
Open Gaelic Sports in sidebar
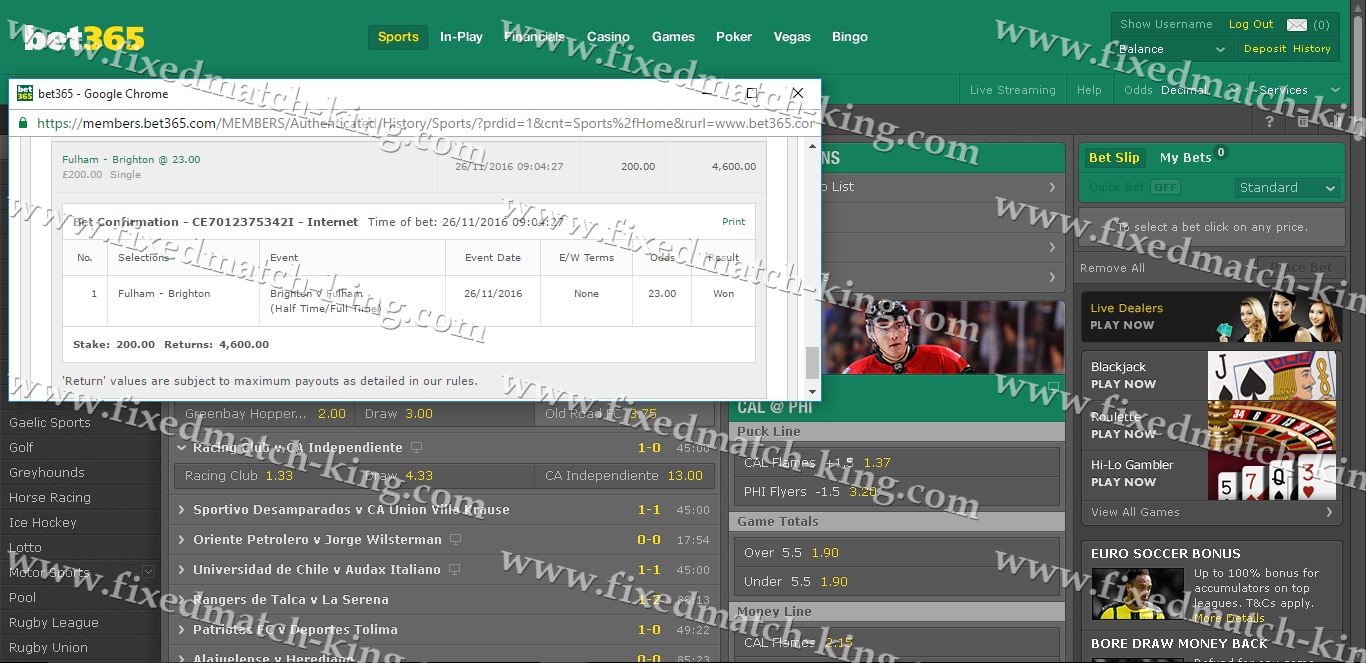pyautogui.click(x=50, y=423)
